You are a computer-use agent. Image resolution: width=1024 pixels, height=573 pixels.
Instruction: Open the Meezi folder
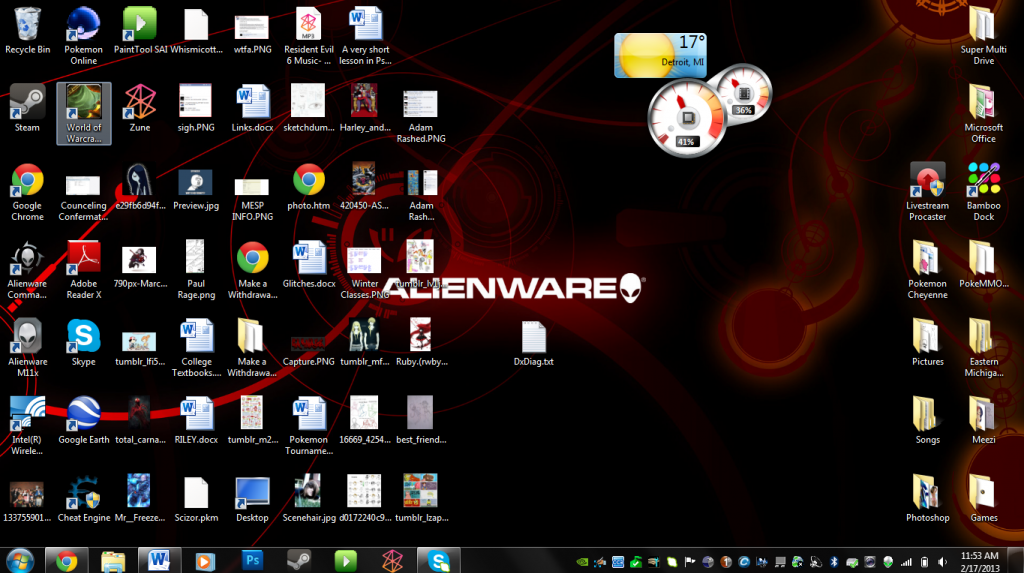(x=984, y=421)
